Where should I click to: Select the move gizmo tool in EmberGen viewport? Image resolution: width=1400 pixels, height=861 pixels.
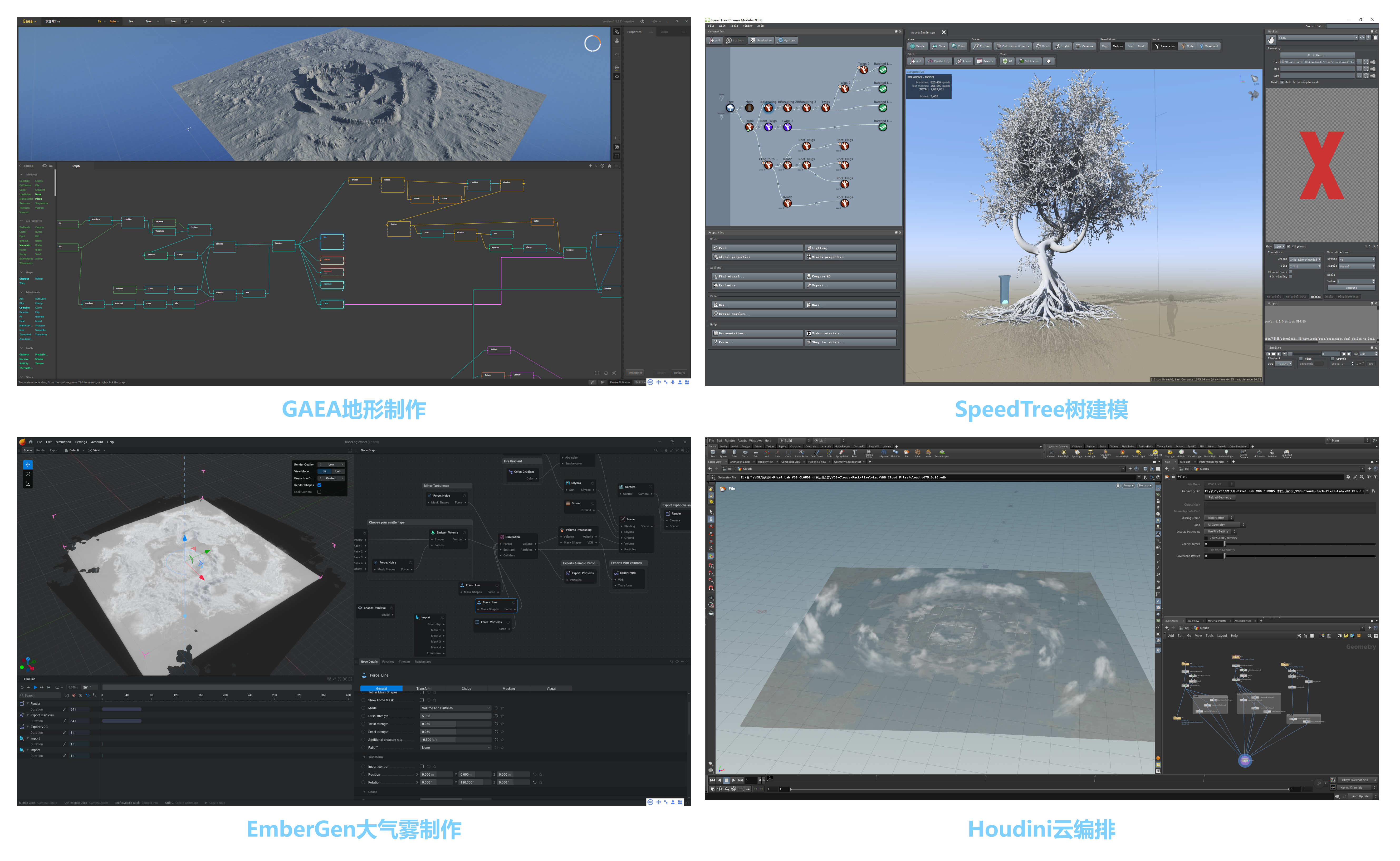[x=28, y=465]
